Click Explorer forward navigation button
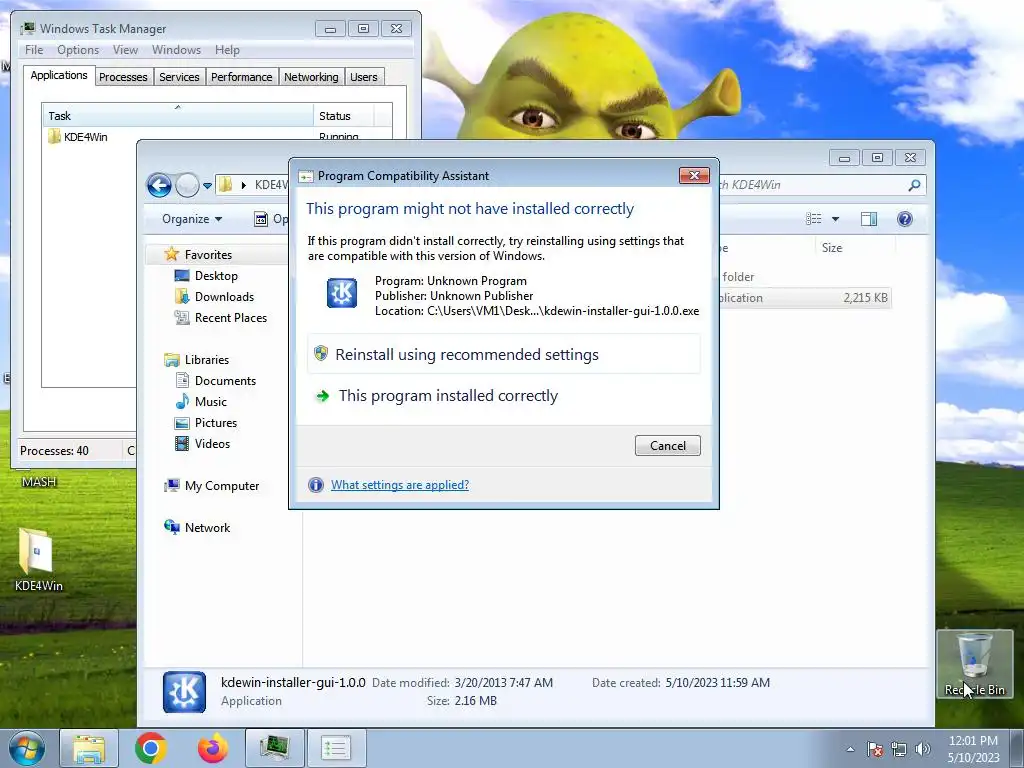 (x=187, y=185)
